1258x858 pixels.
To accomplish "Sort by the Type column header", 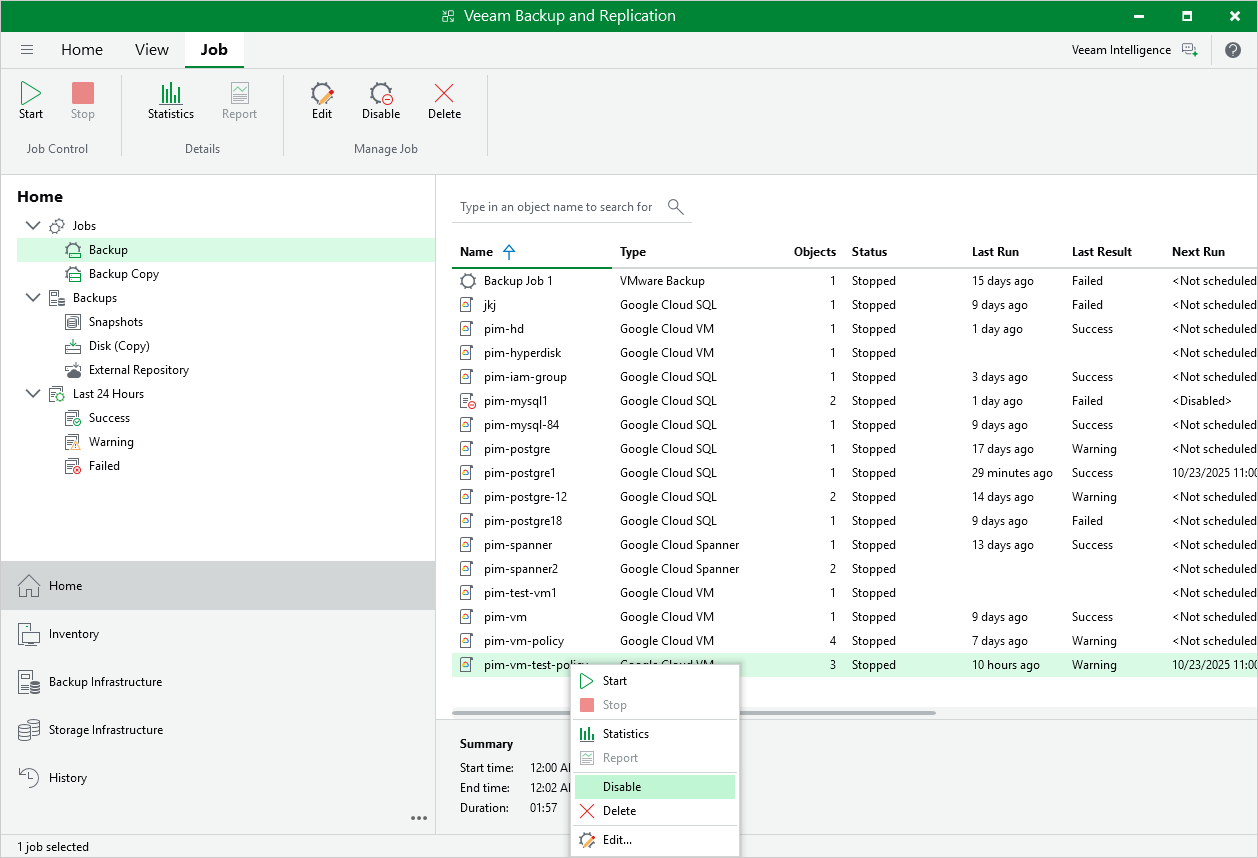I will point(633,252).
